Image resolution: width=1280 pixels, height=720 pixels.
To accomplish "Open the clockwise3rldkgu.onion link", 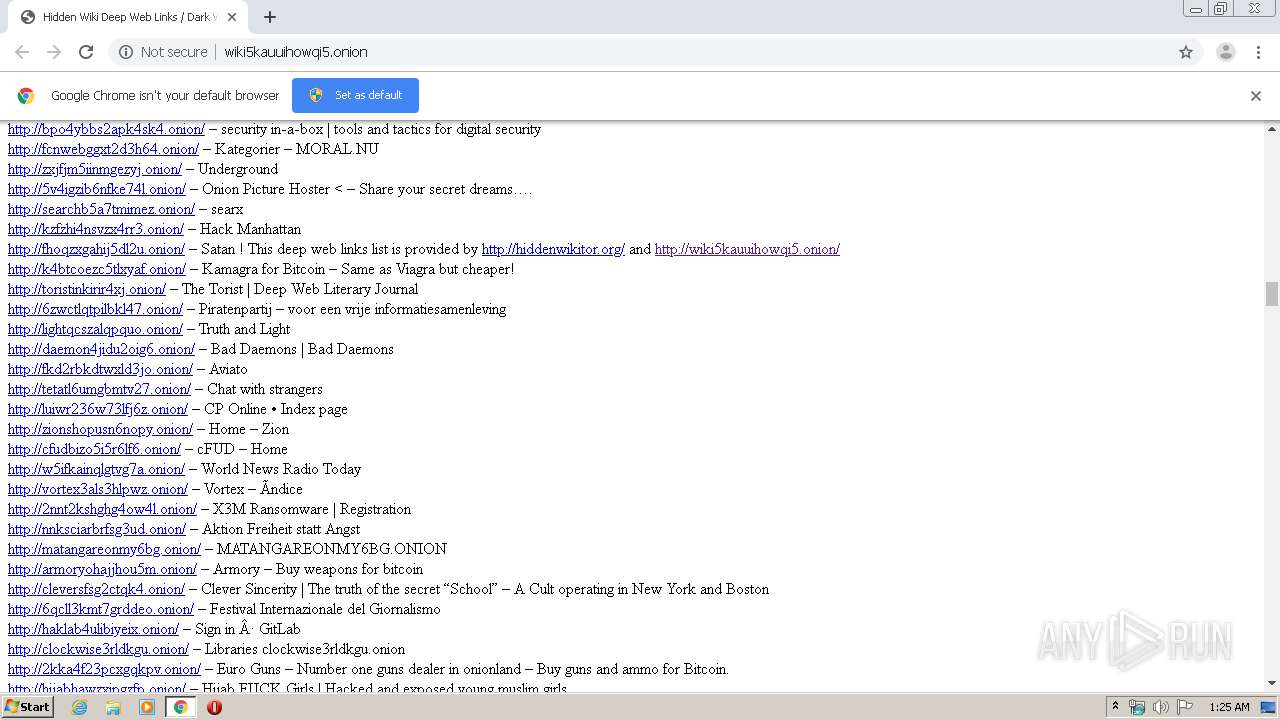I will pyautogui.click(x=98, y=649).
